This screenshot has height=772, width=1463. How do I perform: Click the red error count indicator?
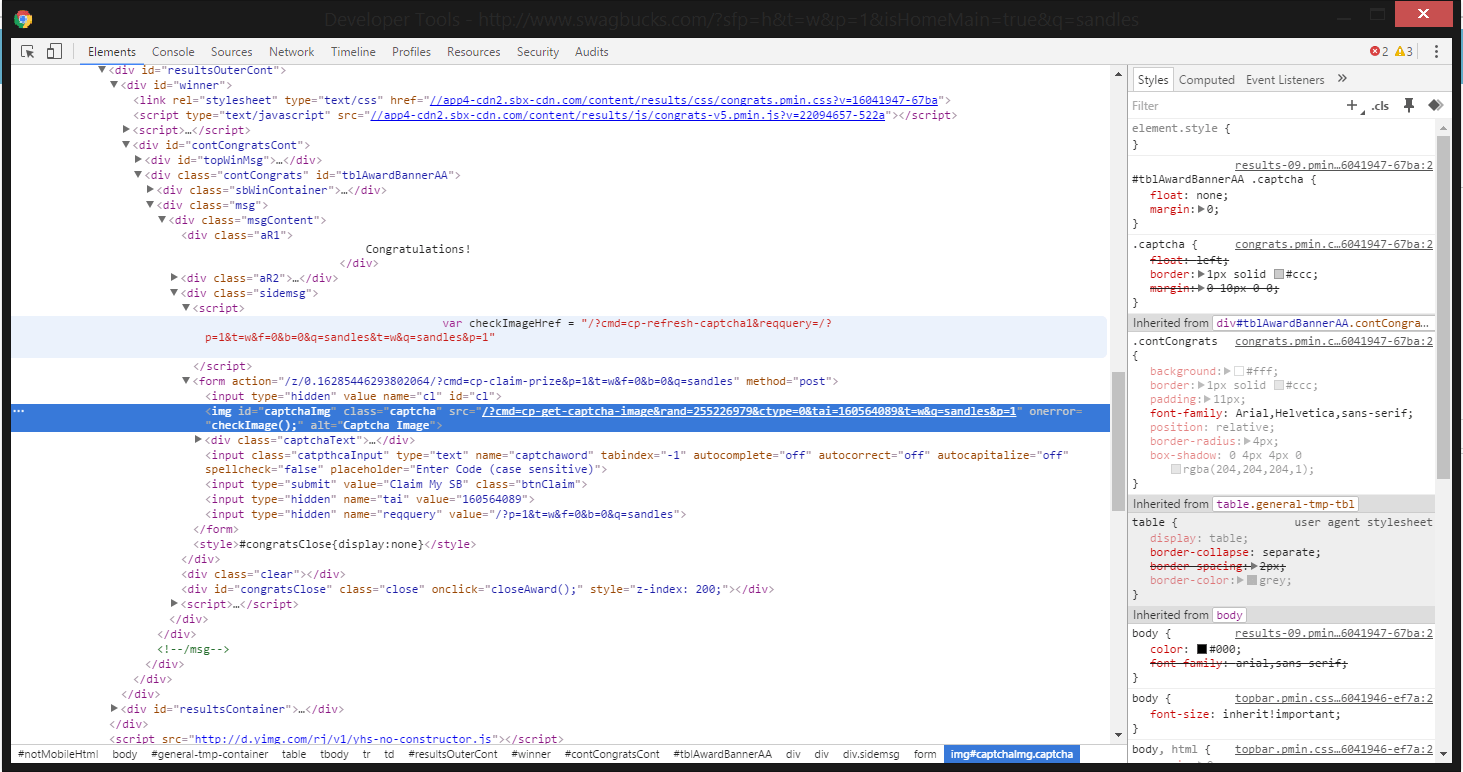(x=1379, y=52)
